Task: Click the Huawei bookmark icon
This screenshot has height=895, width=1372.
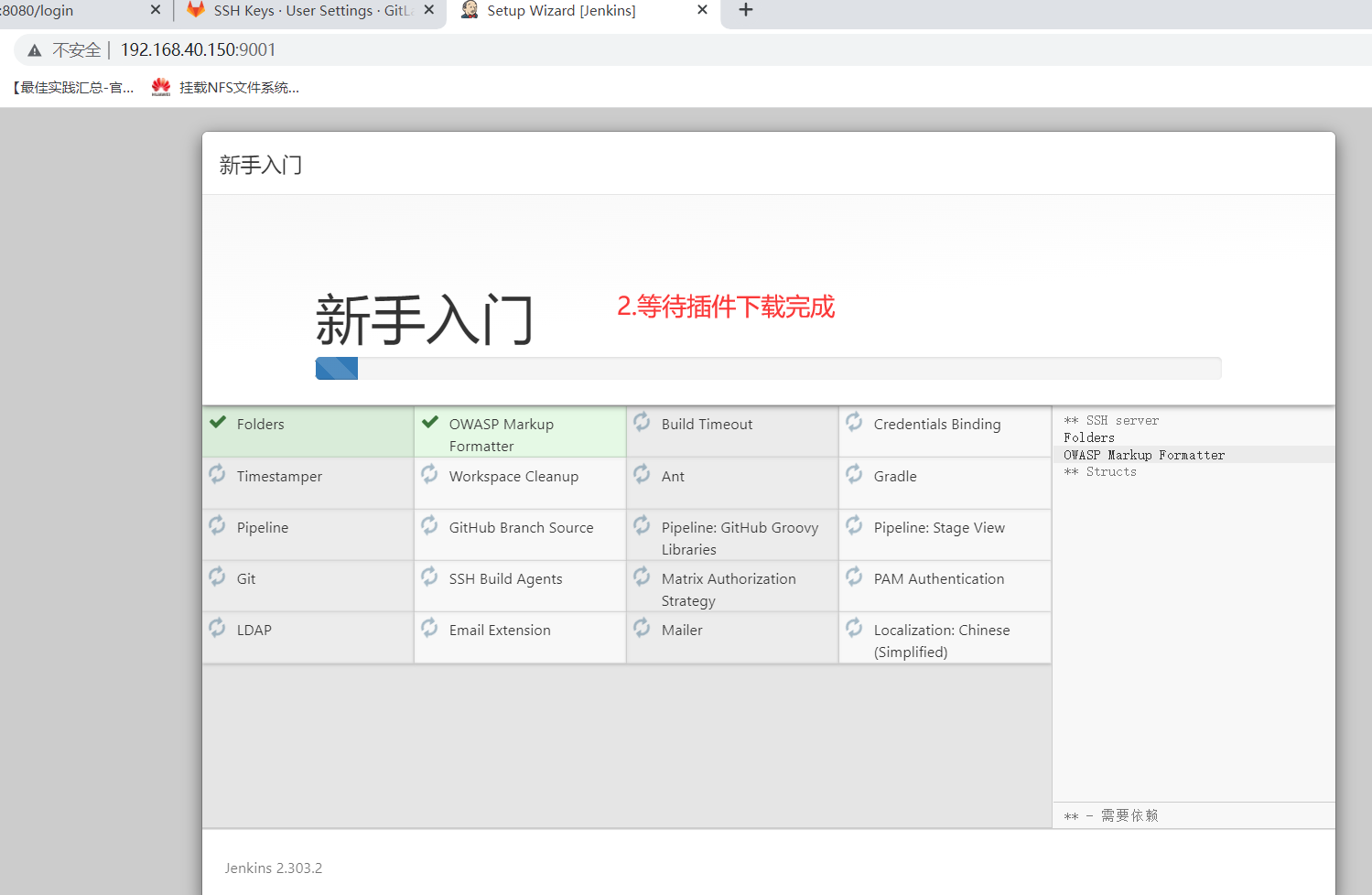Action: click(x=161, y=87)
